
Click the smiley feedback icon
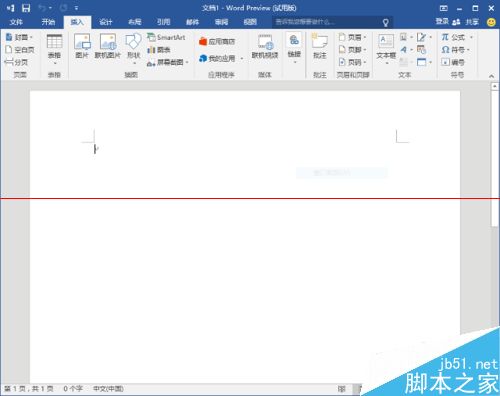491,22
